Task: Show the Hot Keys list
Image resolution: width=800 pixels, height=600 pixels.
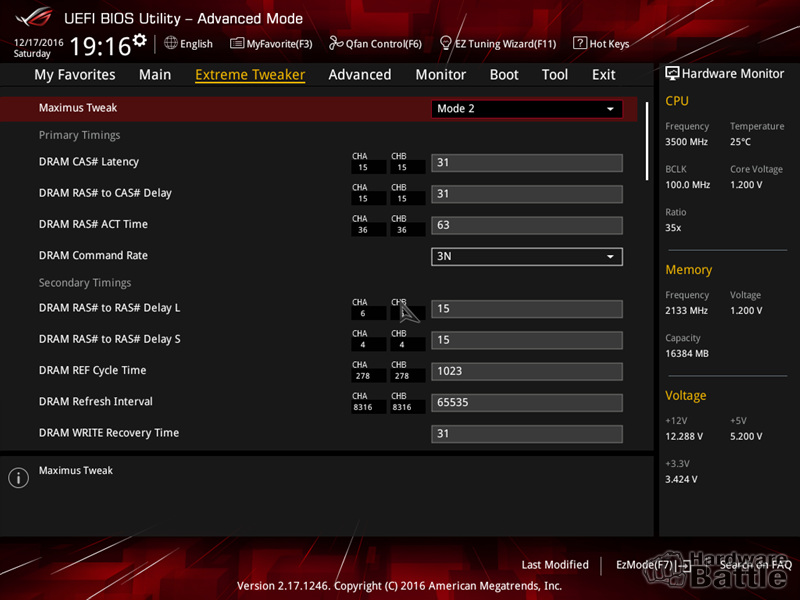Action: coord(601,43)
